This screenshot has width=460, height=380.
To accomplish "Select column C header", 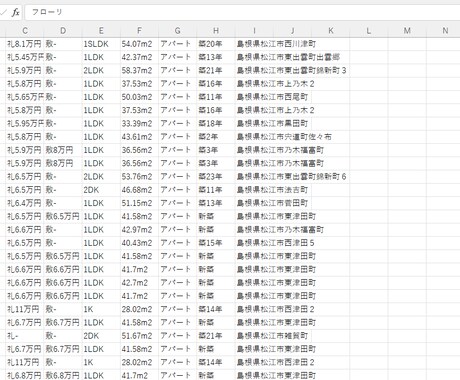I will [25, 31].
